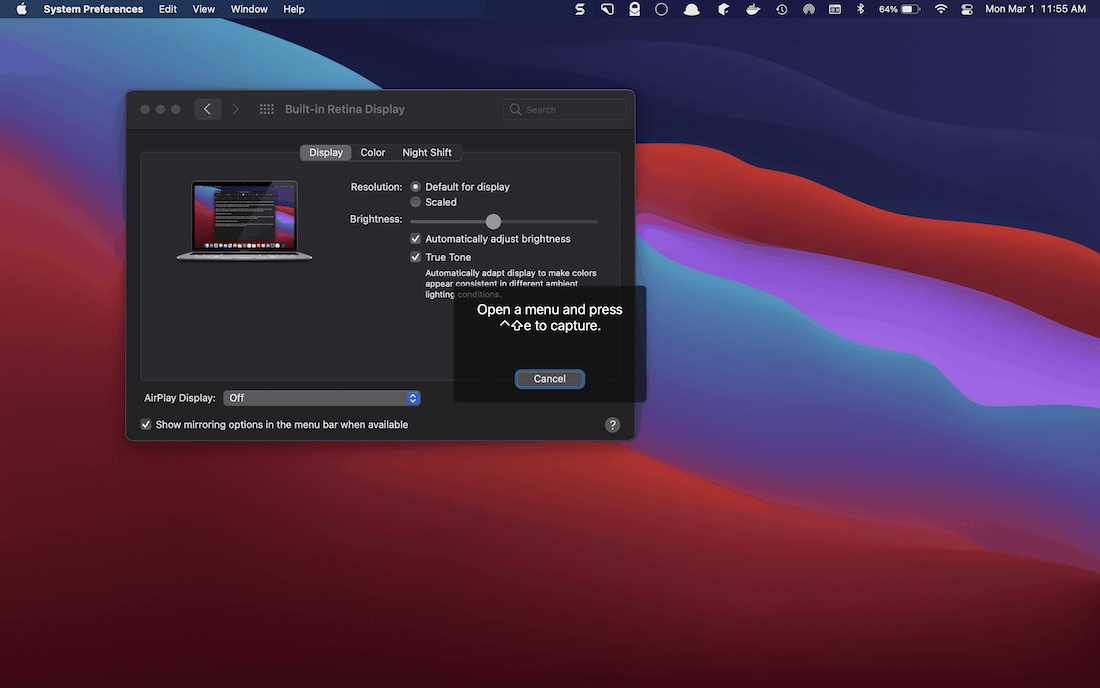Open the AirPlay Display dropdown

pyautogui.click(x=321, y=397)
